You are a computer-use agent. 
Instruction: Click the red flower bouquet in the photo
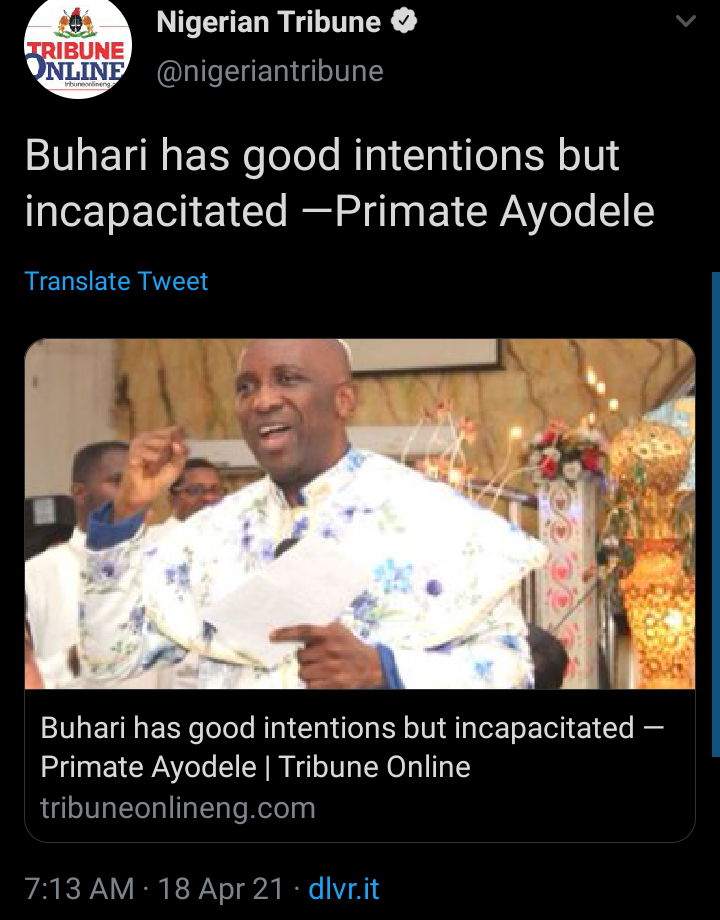coord(566,455)
